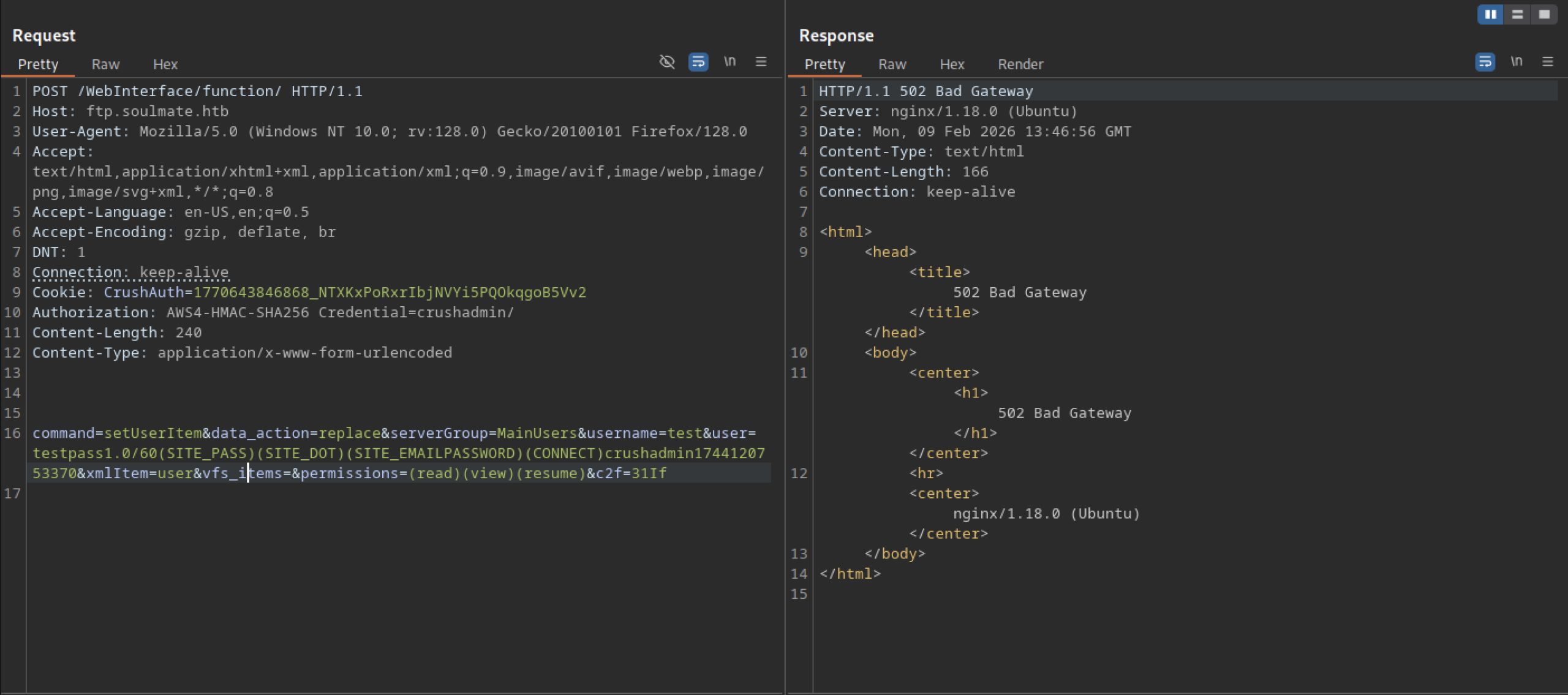This screenshot has height=695, width=1568.
Task: Click the CrushAuth cookie value in request
Action: tap(390, 292)
